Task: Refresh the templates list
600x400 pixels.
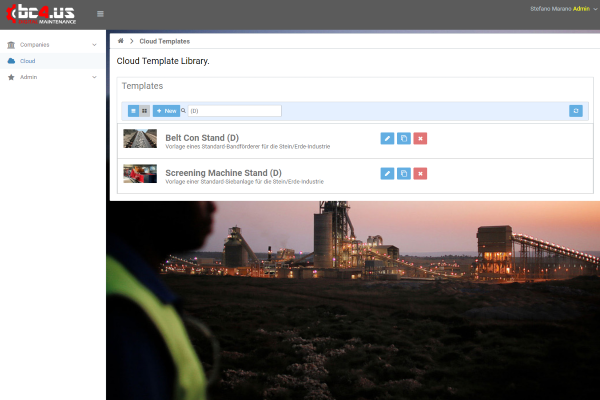Action: coord(575,111)
